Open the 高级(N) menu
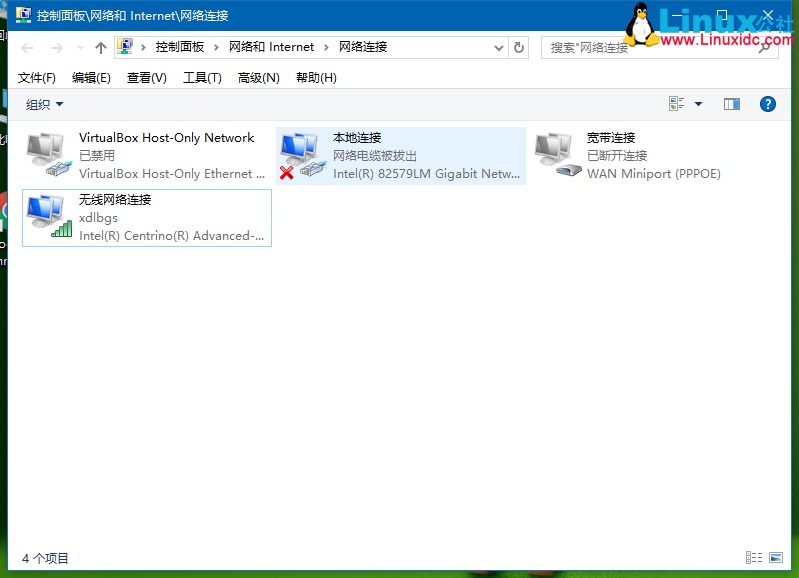 click(x=258, y=78)
